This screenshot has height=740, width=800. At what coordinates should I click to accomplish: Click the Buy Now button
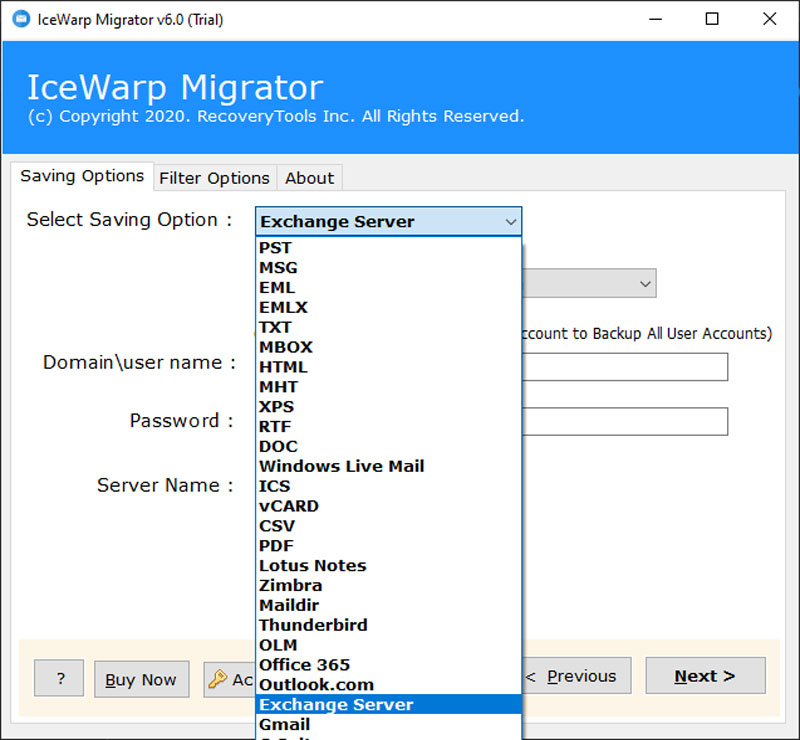[141, 679]
